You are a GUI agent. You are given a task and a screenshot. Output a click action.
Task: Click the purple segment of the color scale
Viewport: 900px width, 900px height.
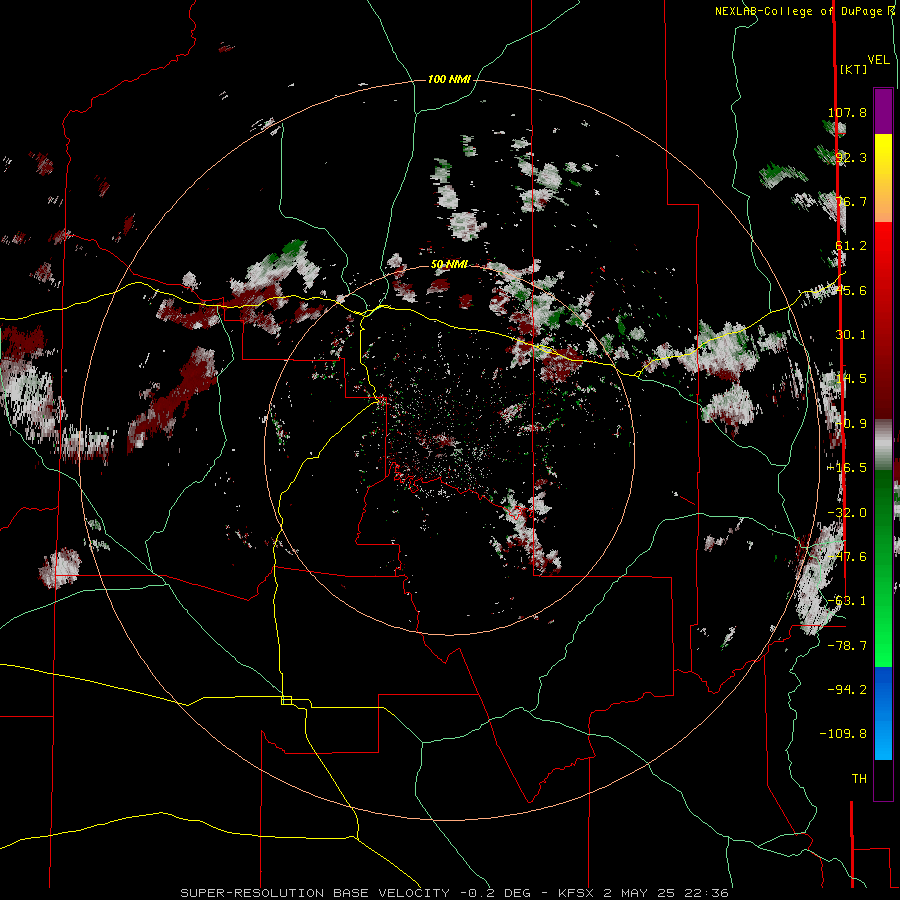pyautogui.click(x=883, y=111)
